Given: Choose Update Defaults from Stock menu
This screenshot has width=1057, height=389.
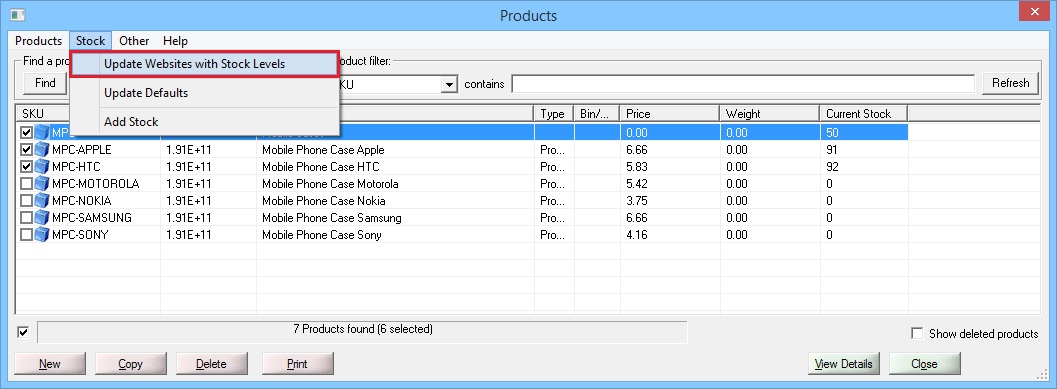Looking at the screenshot, I should [x=204, y=92].
